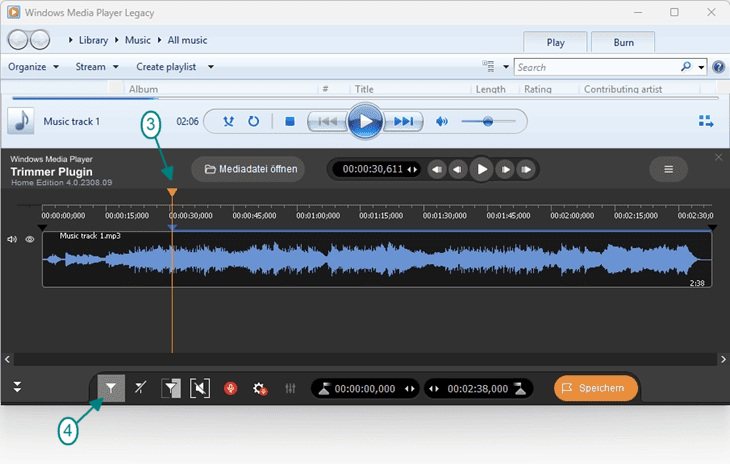Click the seek progress bar of Media Player
The height and width of the screenshot is (464, 730).
pyautogui.click(x=365, y=98)
